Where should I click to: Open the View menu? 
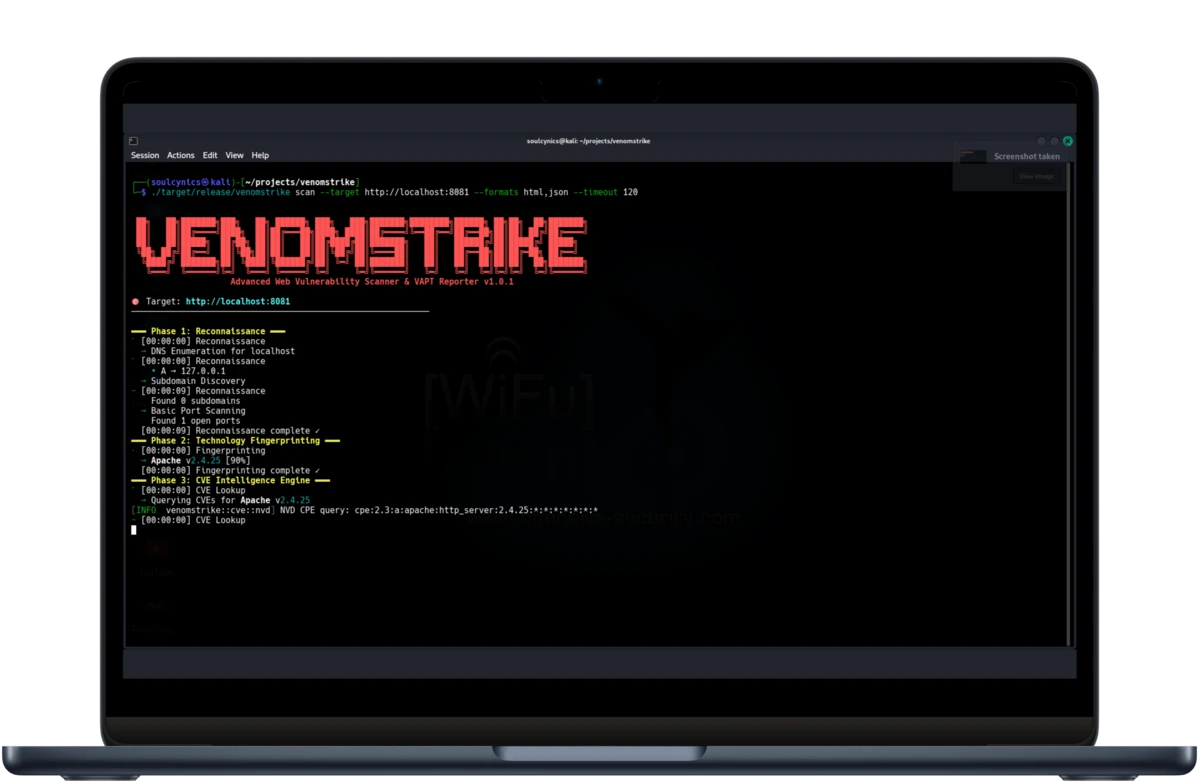(234, 156)
